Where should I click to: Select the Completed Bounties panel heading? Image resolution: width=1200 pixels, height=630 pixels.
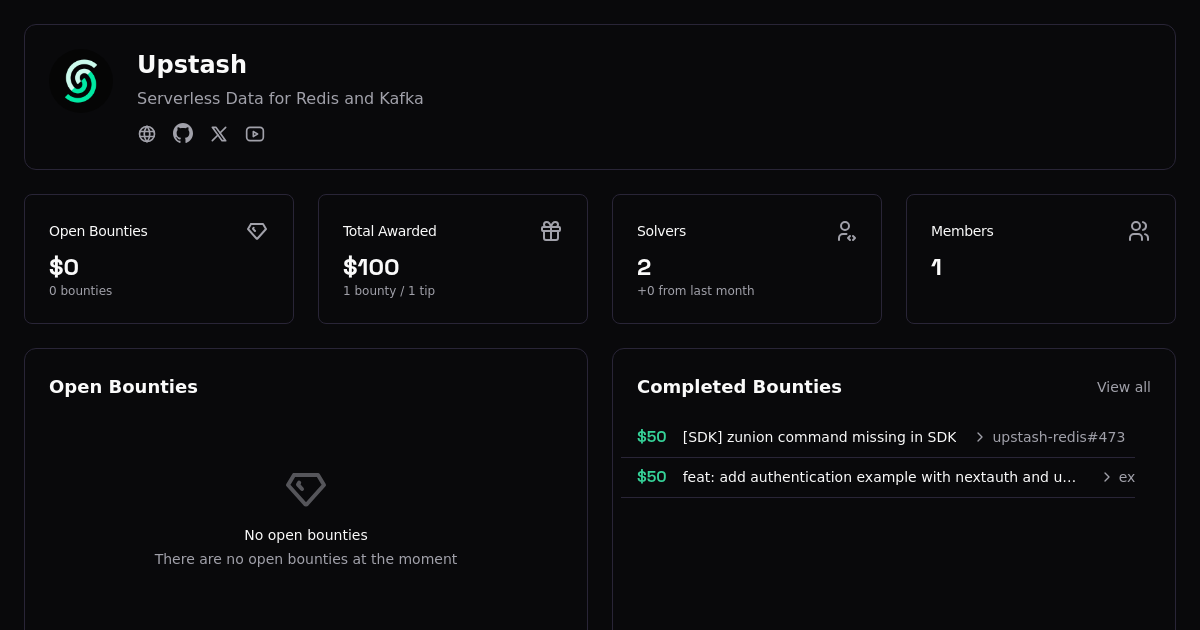click(x=739, y=386)
